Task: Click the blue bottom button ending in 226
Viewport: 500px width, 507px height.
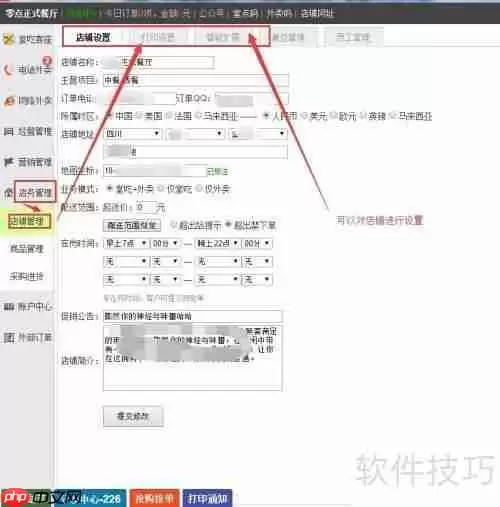Action: pyautogui.click(x=90, y=498)
